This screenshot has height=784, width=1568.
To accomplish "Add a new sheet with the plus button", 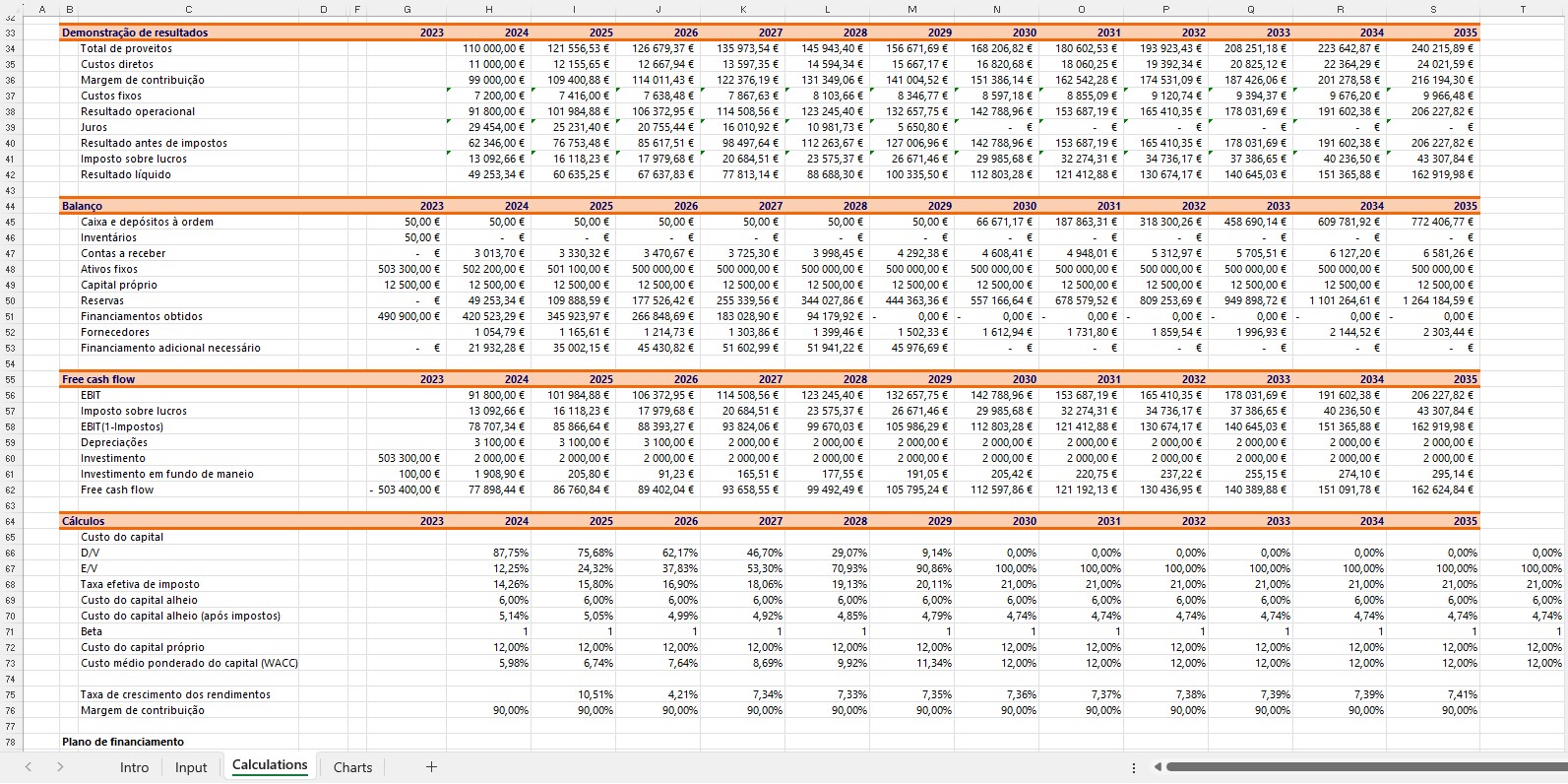I will click(x=431, y=767).
